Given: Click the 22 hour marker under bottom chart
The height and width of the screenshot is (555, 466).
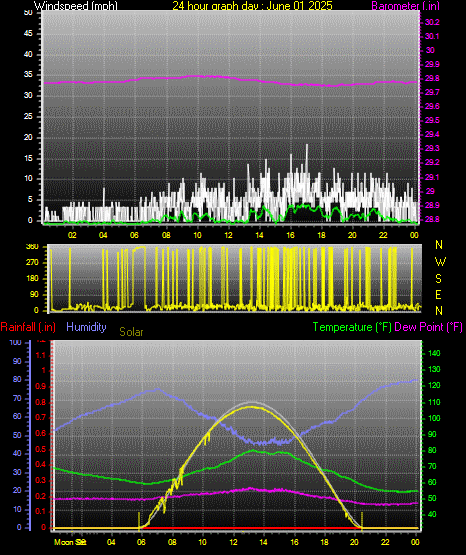Looking at the screenshot, I should (x=385, y=542).
